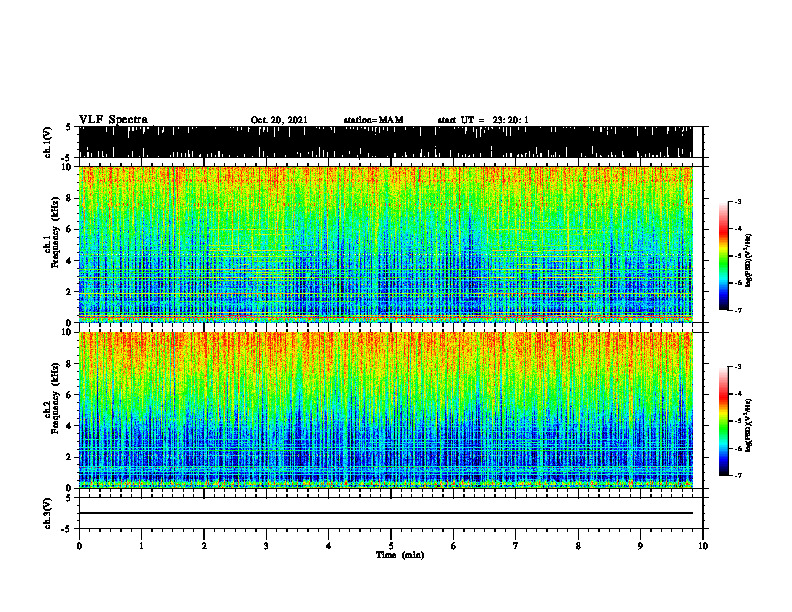Select the ch.2 "Frequency (kHz)" axis label
The image size is (792, 612).
pyautogui.click(x=55, y=398)
